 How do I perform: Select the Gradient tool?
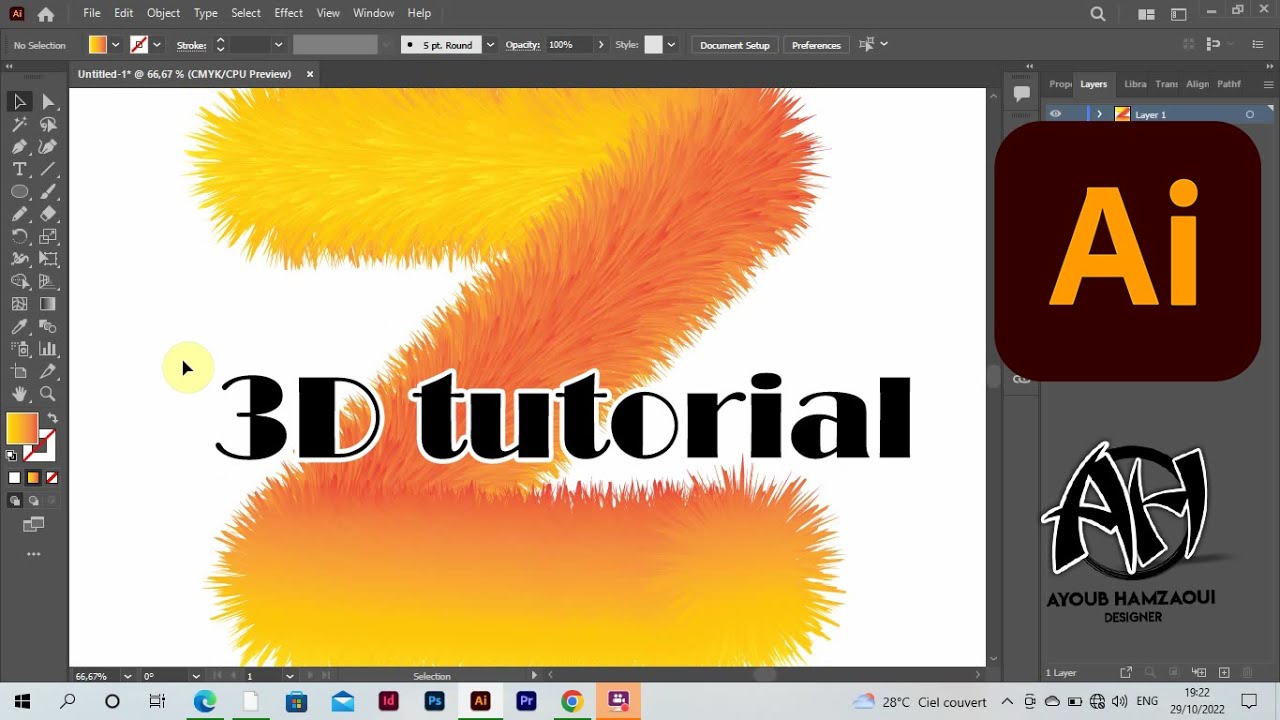pyautogui.click(x=48, y=304)
